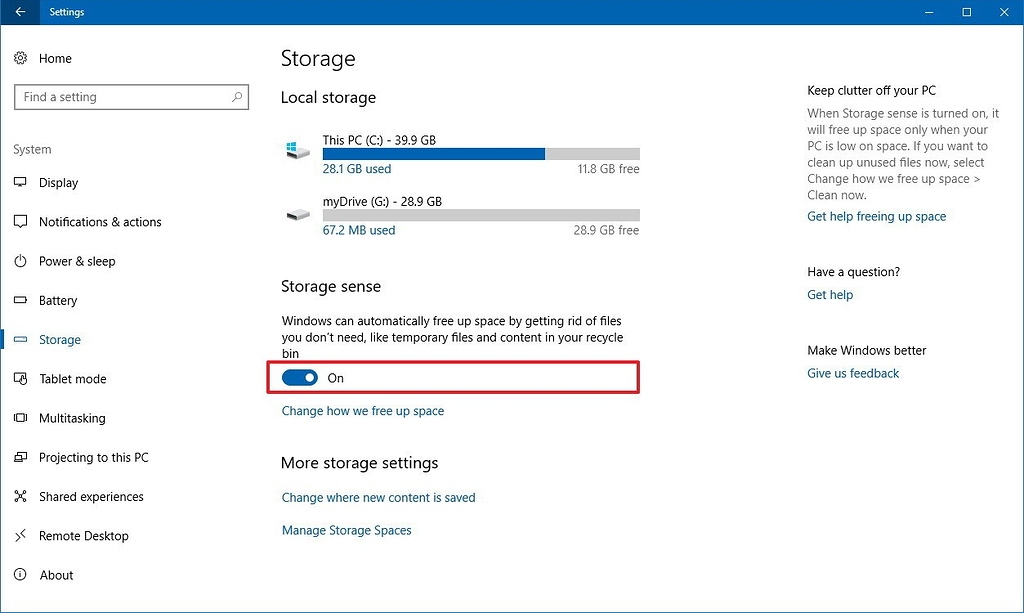Click the Remote Desktop icon in sidebar

click(22, 535)
